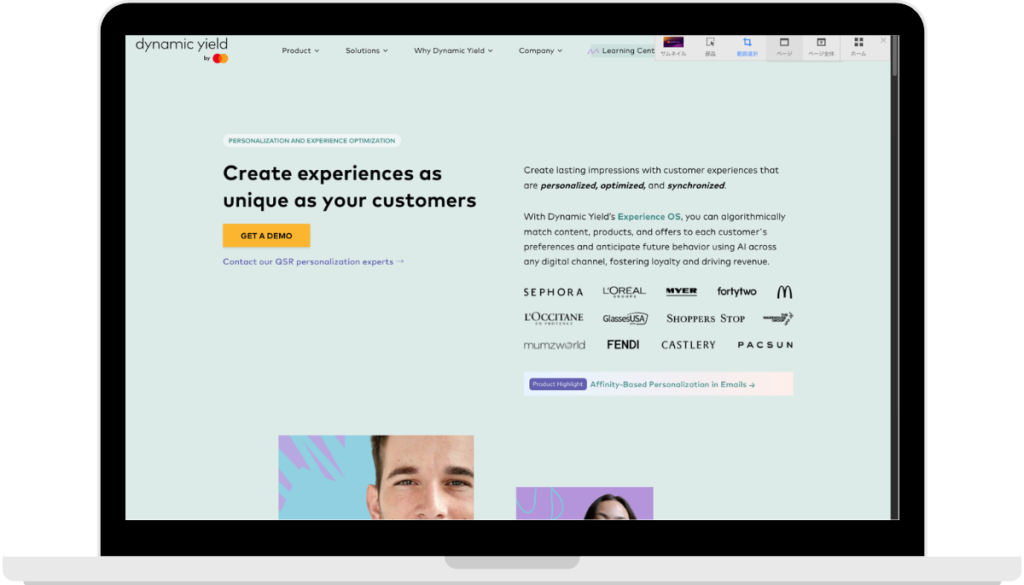Image resolution: width=1024 pixels, height=585 pixels.
Task: Expand the Solutions dropdown menu
Action: [366, 50]
